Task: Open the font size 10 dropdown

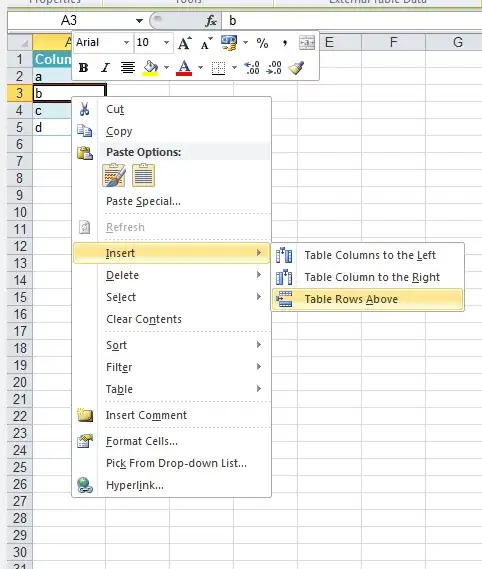Action: (x=166, y=42)
